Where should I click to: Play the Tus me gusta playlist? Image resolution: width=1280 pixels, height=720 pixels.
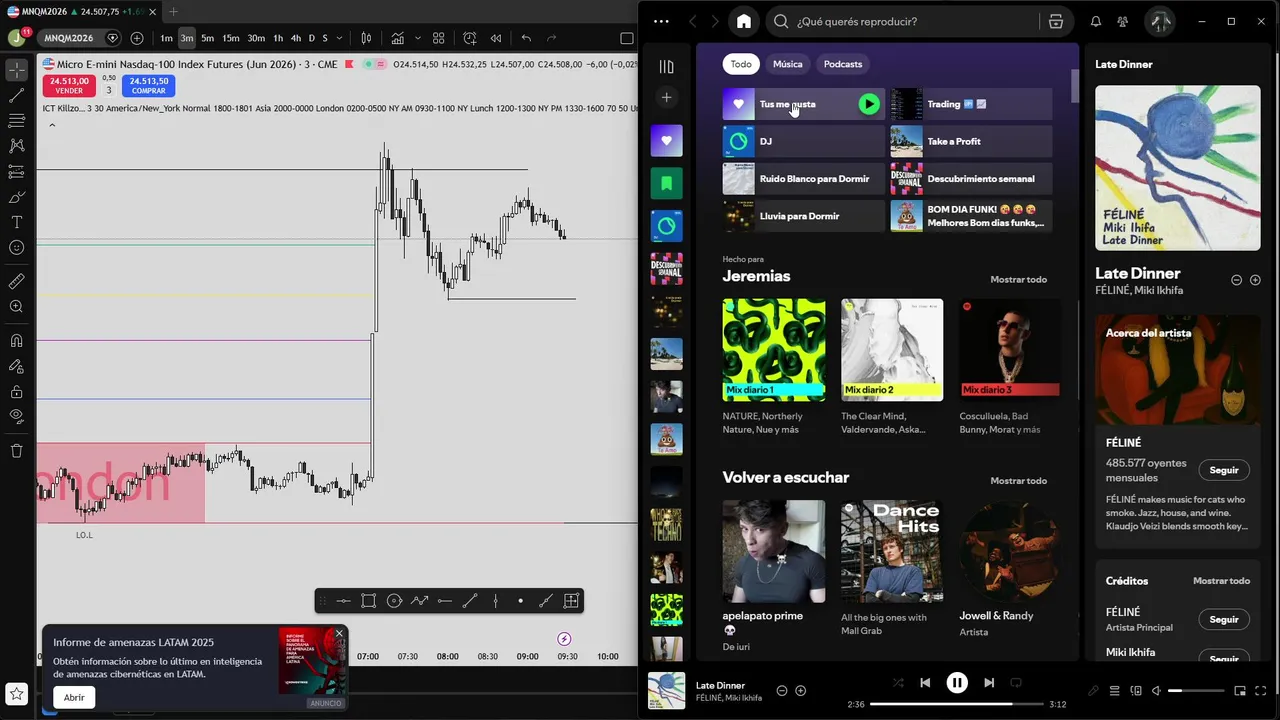[x=869, y=104]
